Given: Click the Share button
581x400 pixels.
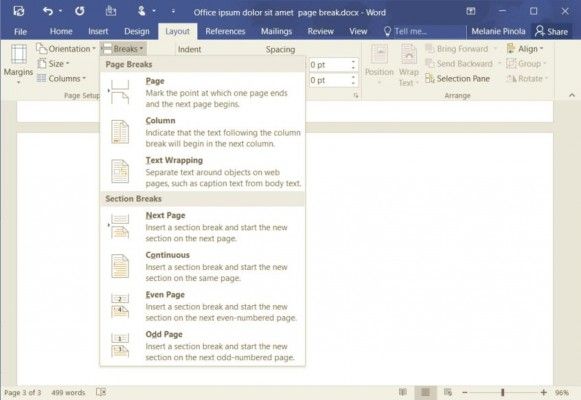Looking at the screenshot, I should pyautogui.click(x=551, y=31).
